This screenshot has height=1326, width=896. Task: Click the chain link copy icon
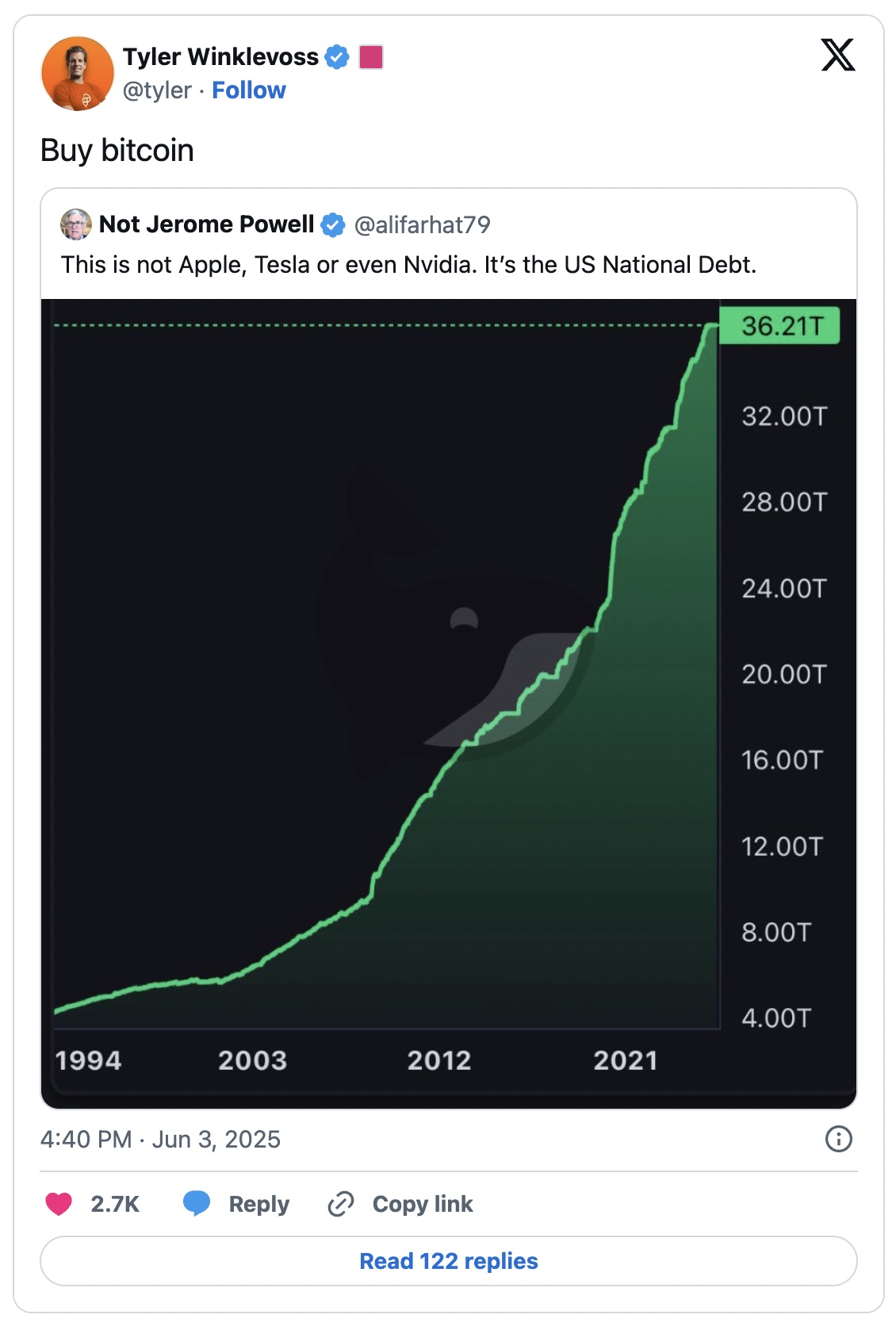coord(341,1204)
